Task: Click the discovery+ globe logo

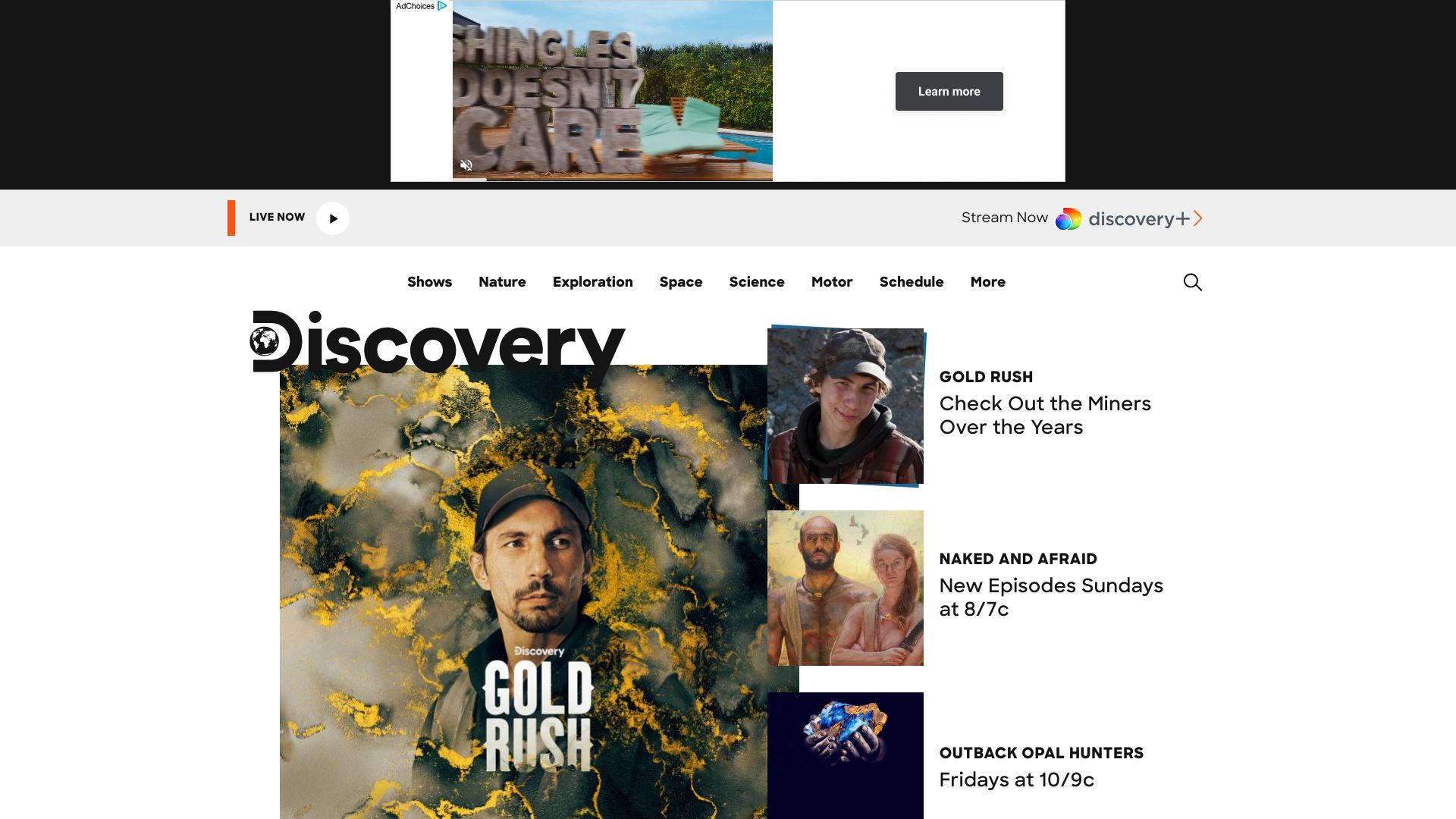Action: pos(1068,219)
